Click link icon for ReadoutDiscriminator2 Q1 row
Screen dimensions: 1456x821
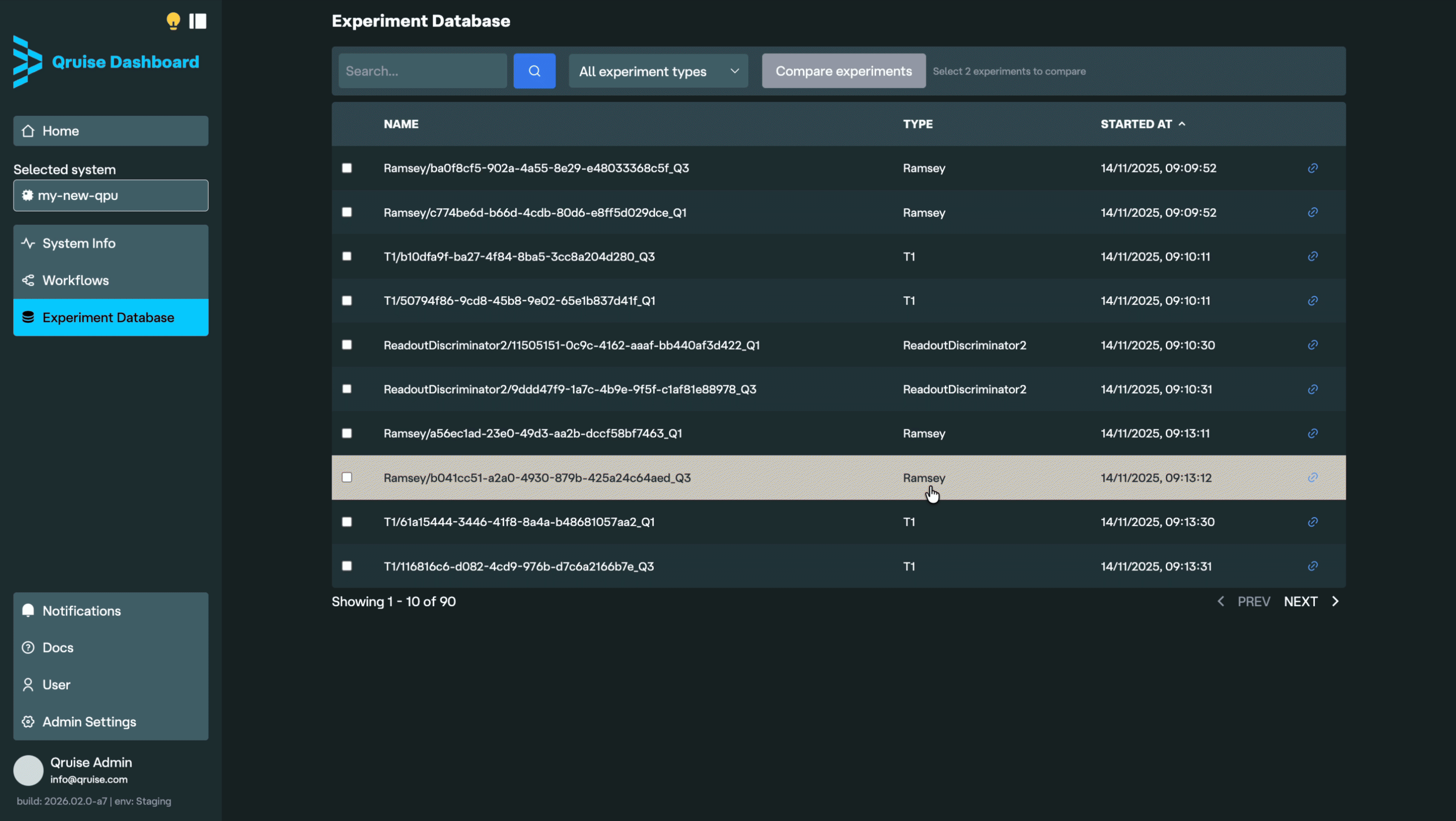1312,345
